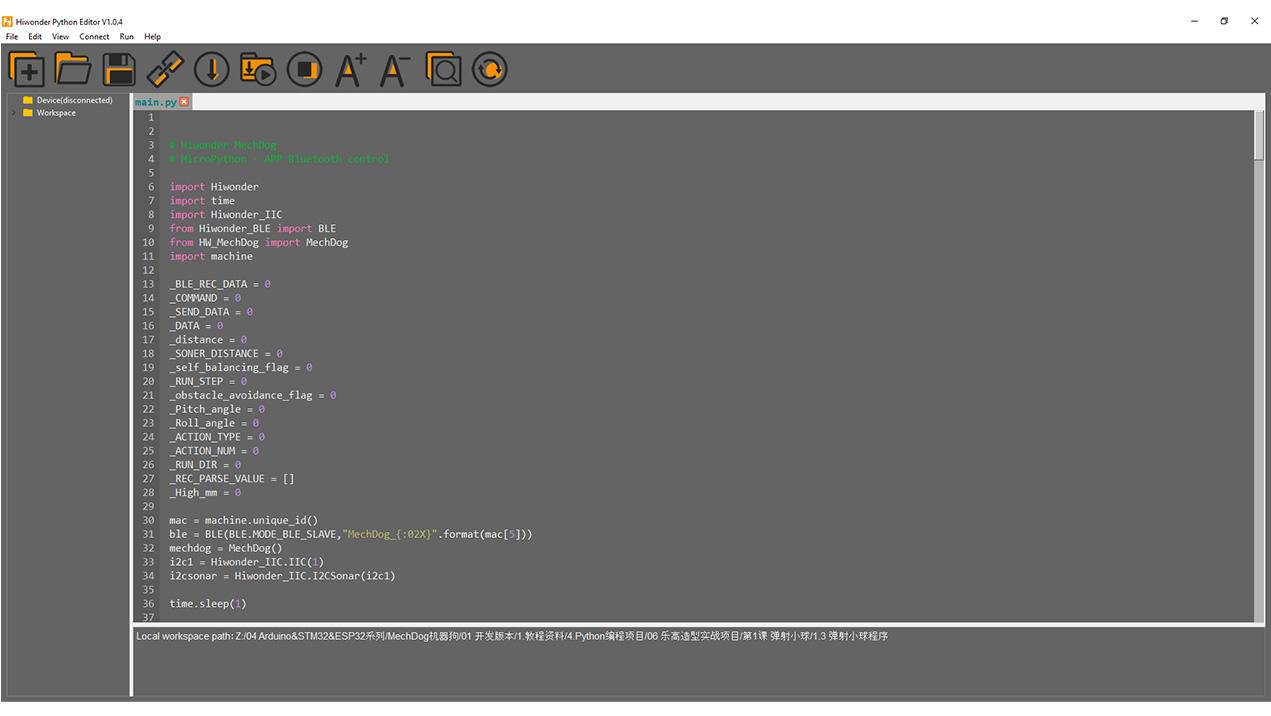This screenshot has height=716, width=1271.
Task: Open the Run menu
Action: click(126, 37)
